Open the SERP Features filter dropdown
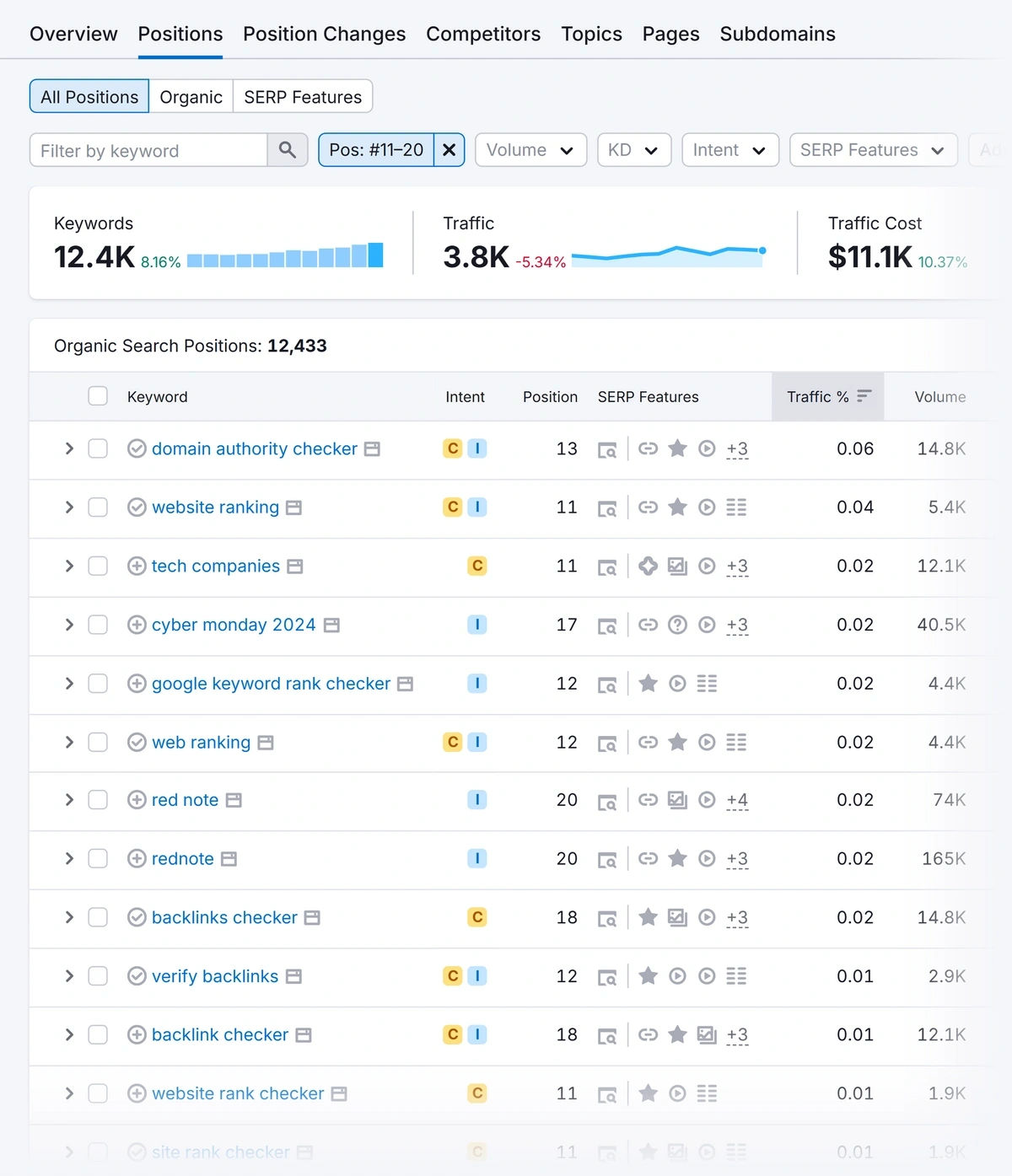Screen dimensions: 1012x1176 click(x=873, y=150)
